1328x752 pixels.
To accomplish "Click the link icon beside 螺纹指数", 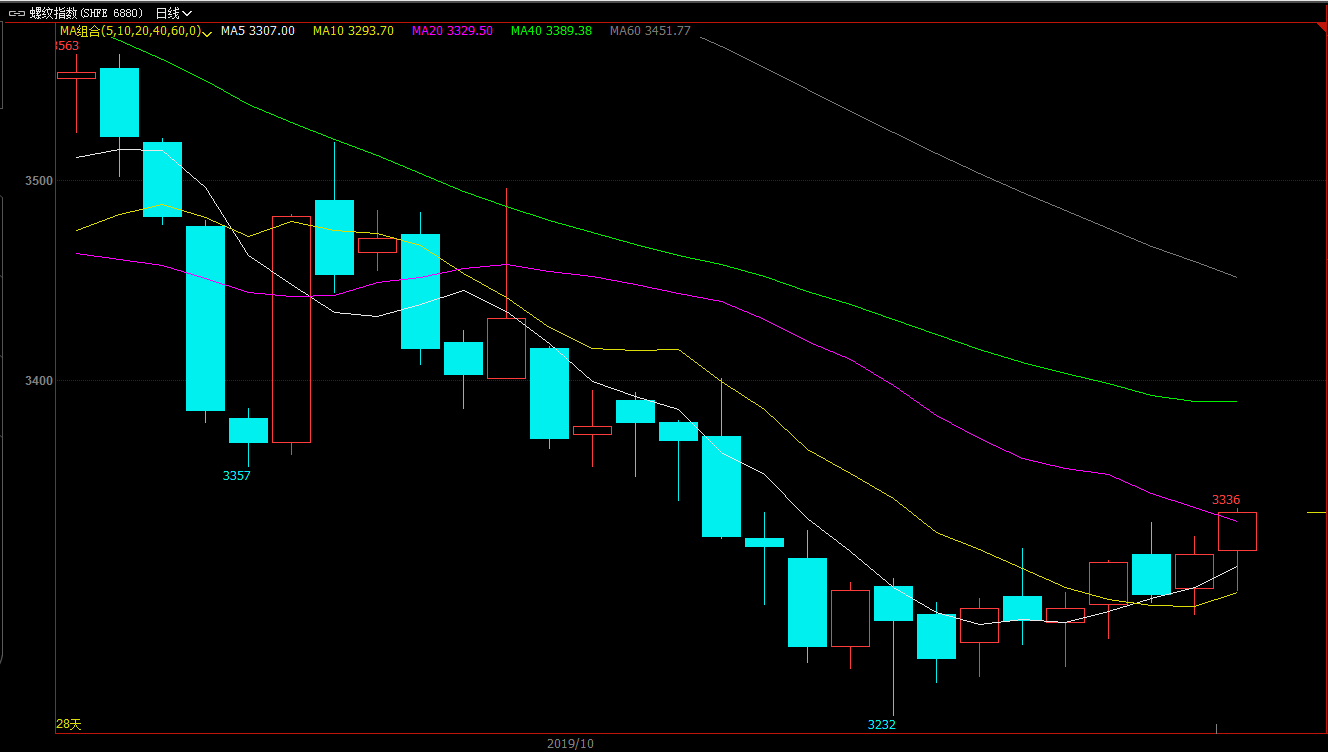I will tap(16, 13).
